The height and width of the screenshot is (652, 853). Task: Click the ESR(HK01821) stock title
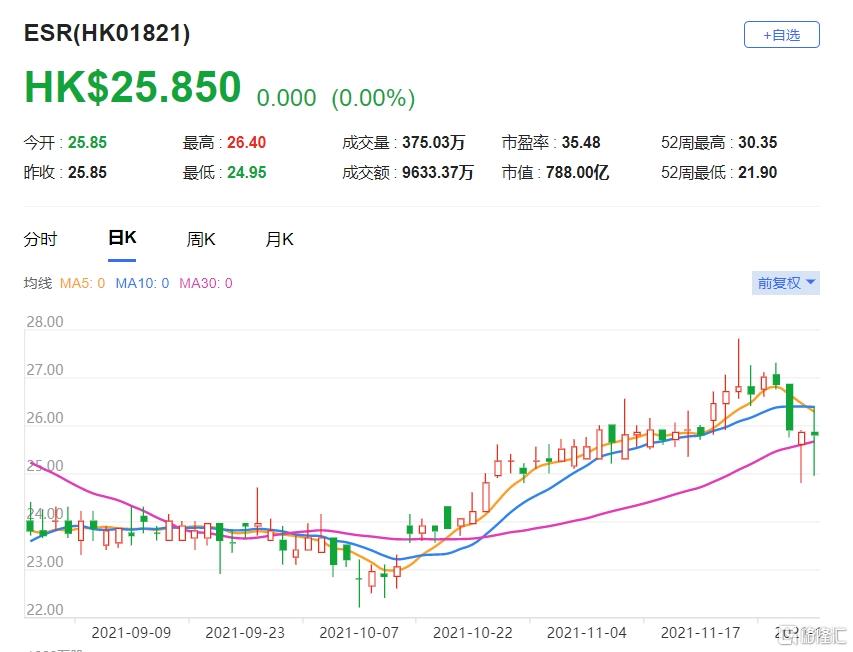pyautogui.click(x=107, y=33)
